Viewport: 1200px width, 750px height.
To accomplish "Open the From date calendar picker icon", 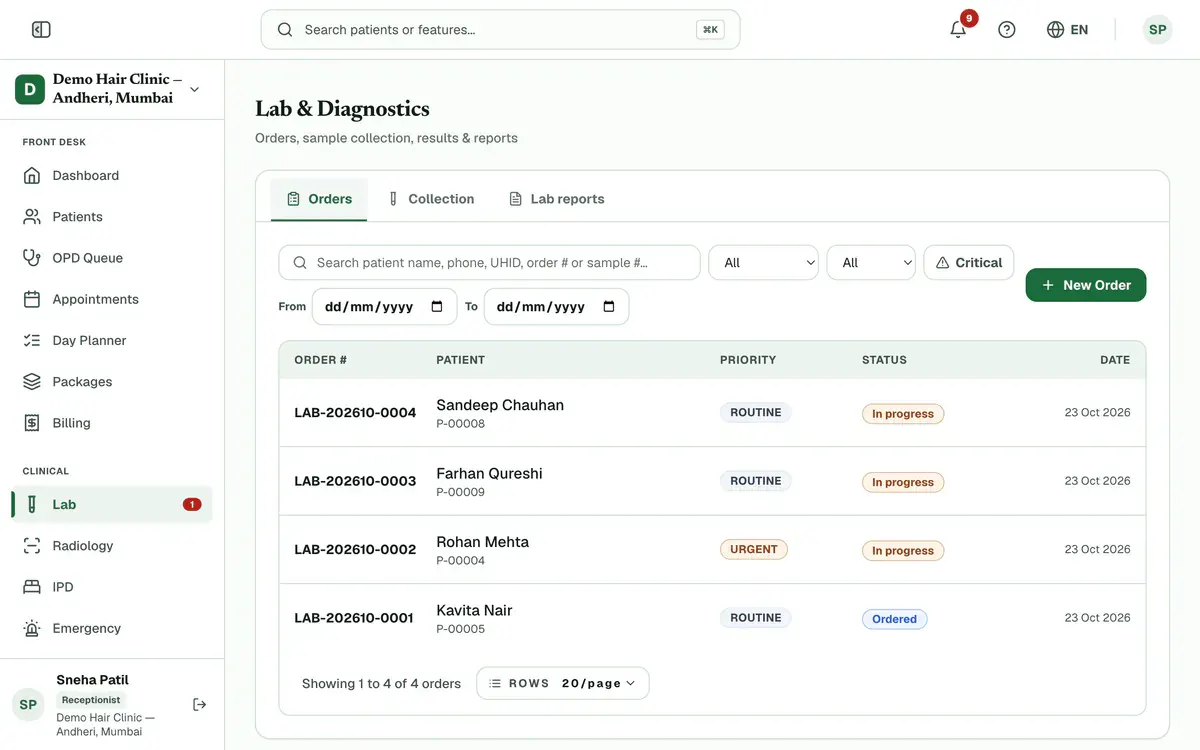I will [x=437, y=307].
